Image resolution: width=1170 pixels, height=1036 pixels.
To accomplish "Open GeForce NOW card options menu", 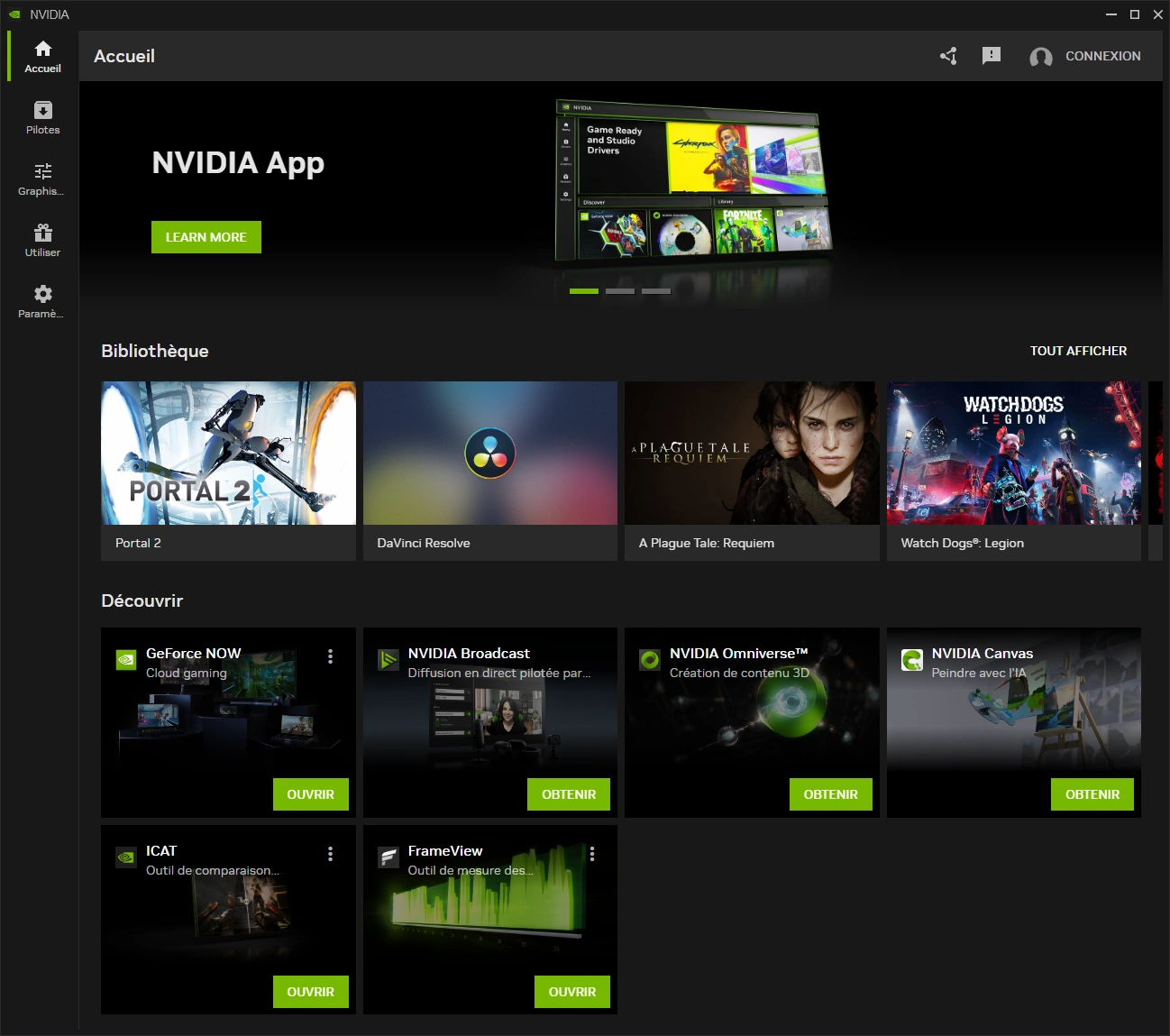I will pos(330,656).
